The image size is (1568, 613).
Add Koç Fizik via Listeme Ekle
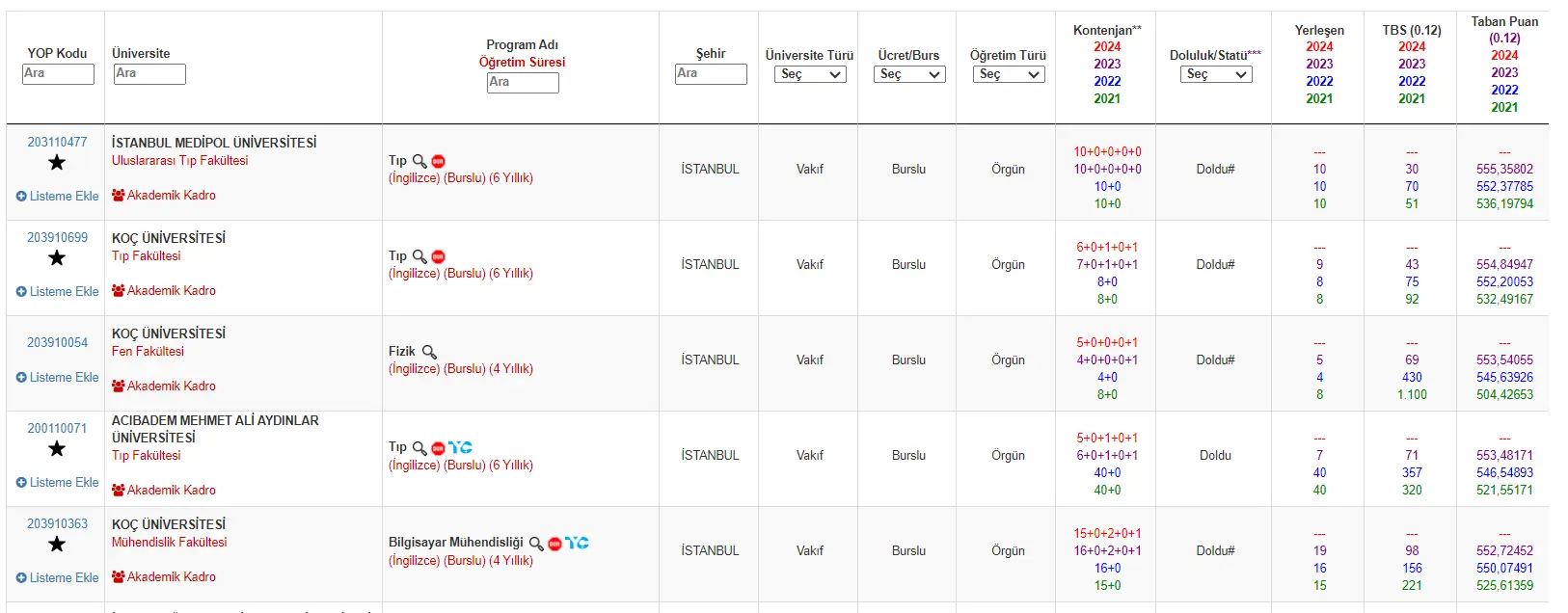coord(58,378)
